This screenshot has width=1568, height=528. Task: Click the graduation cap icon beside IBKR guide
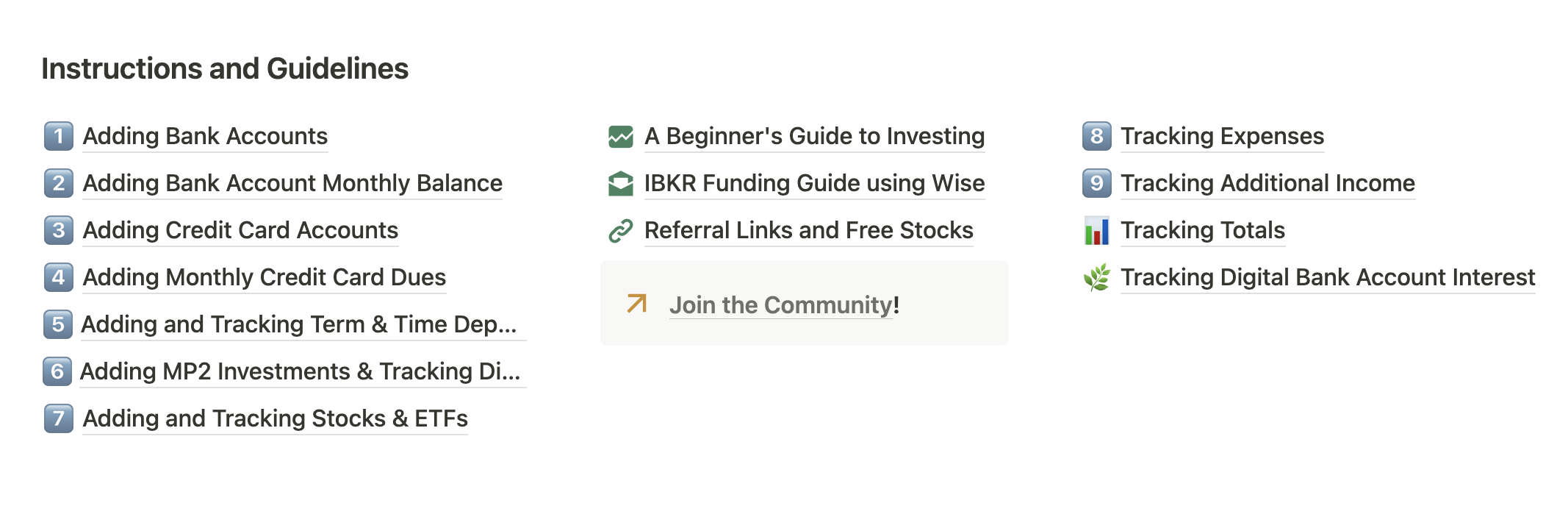pyautogui.click(x=621, y=184)
